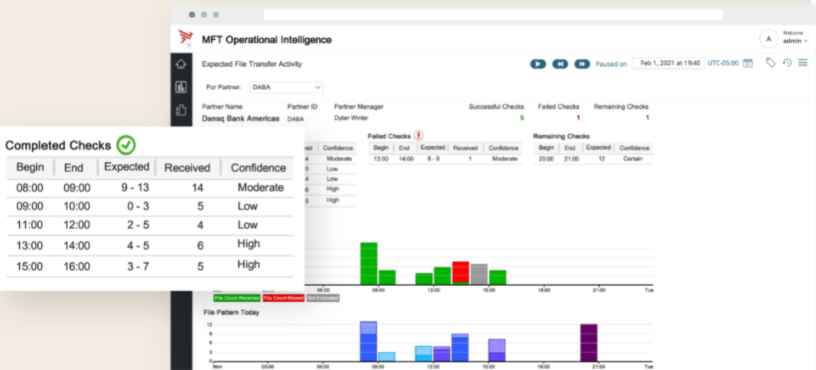The image size is (816, 370).
Task: Click the 'Received' header in the Completed Checks callout
Action: pyautogui.click(x=187, y=168)
